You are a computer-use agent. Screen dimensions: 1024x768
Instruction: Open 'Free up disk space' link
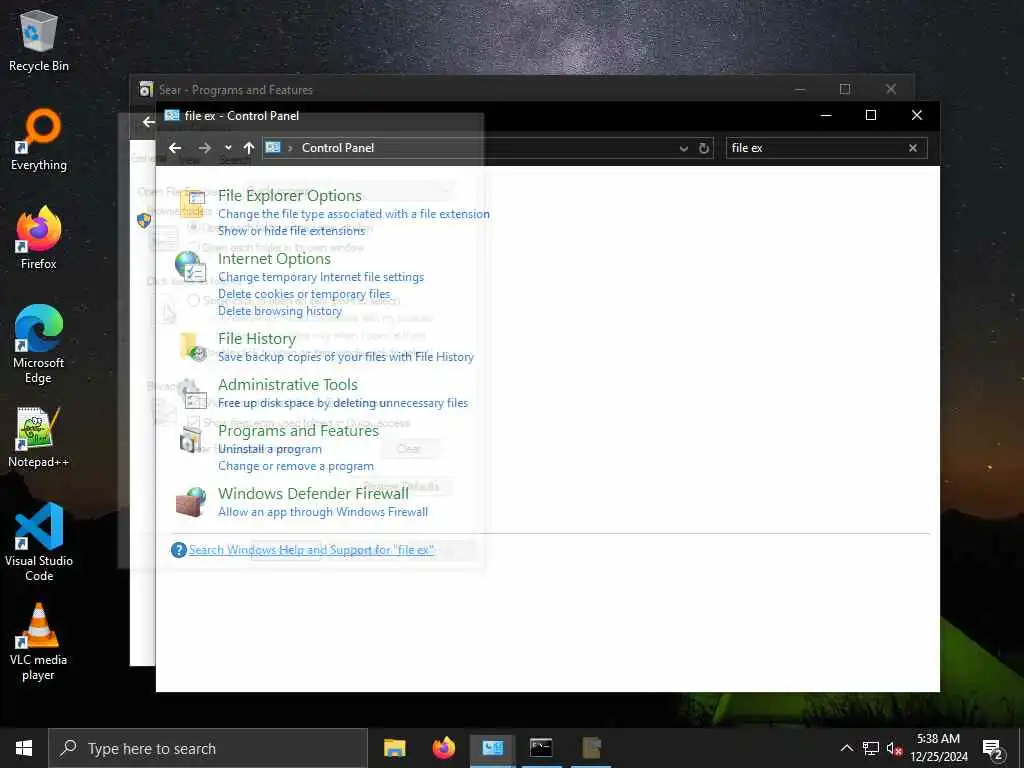point(343,403)
